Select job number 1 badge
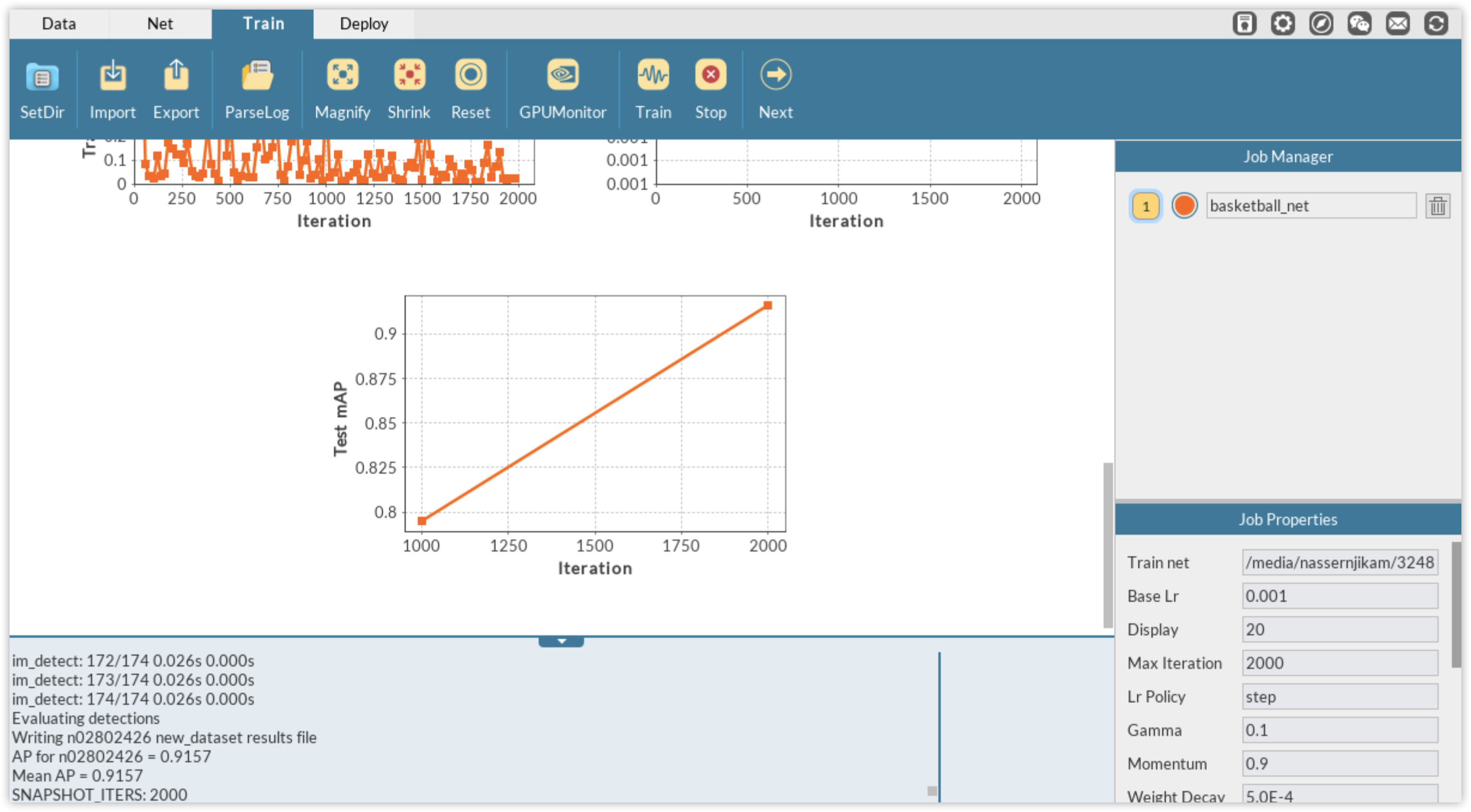1471x812 pixels. [1145, 207]
